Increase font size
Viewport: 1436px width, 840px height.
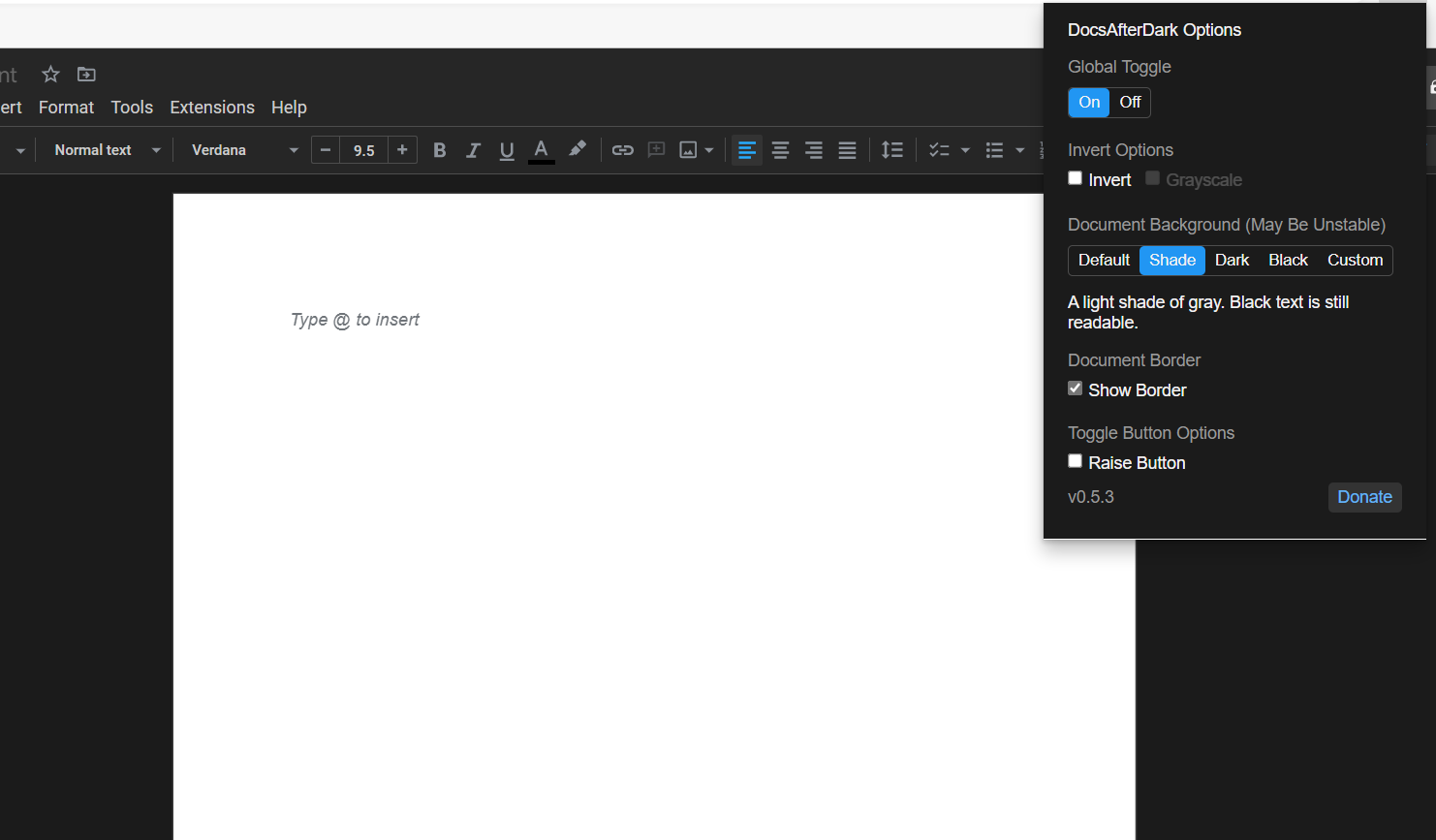[402, 150]
